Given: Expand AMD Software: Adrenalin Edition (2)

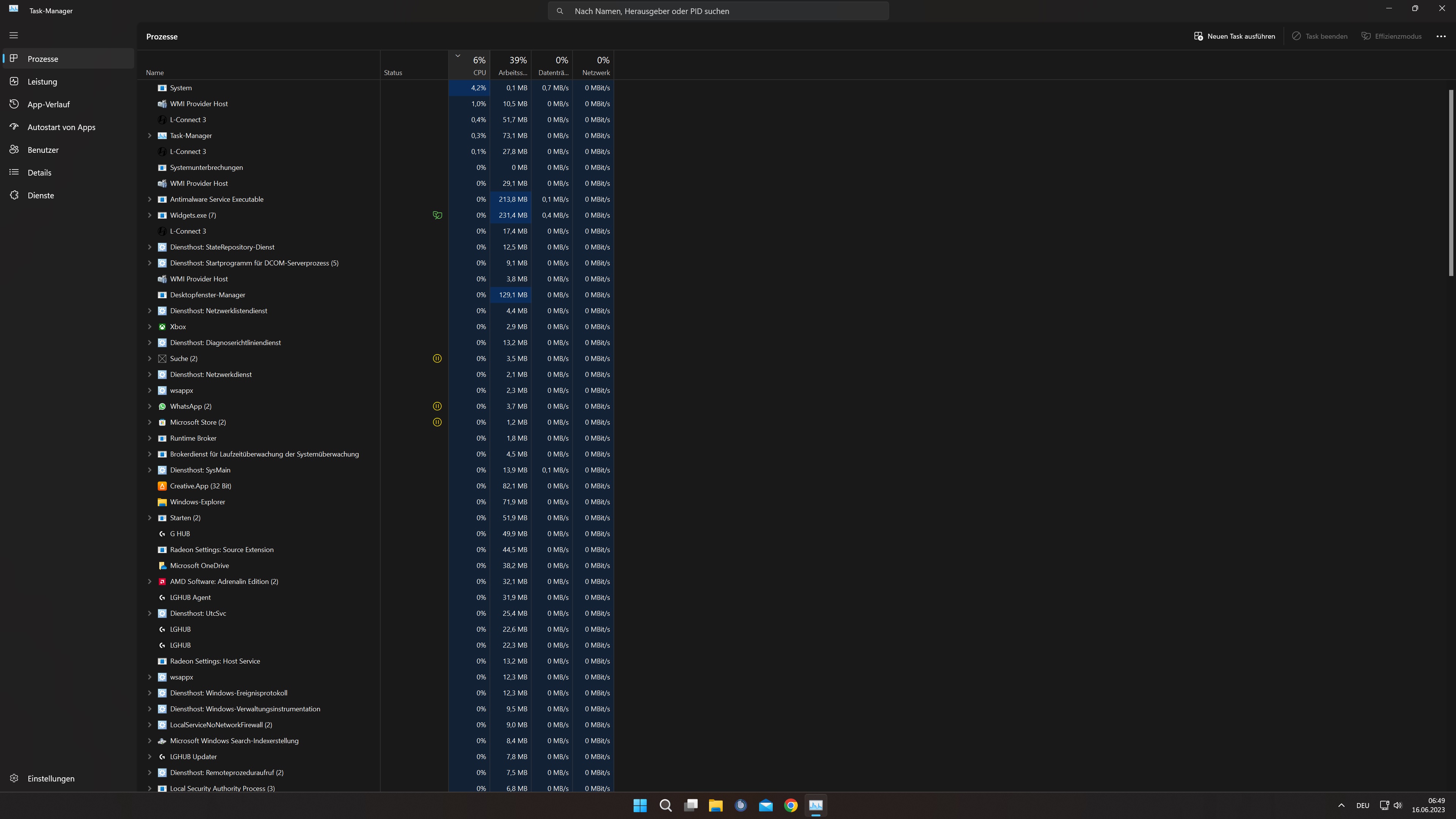Looking at the screenshot, I should click(x=150, y=582).
